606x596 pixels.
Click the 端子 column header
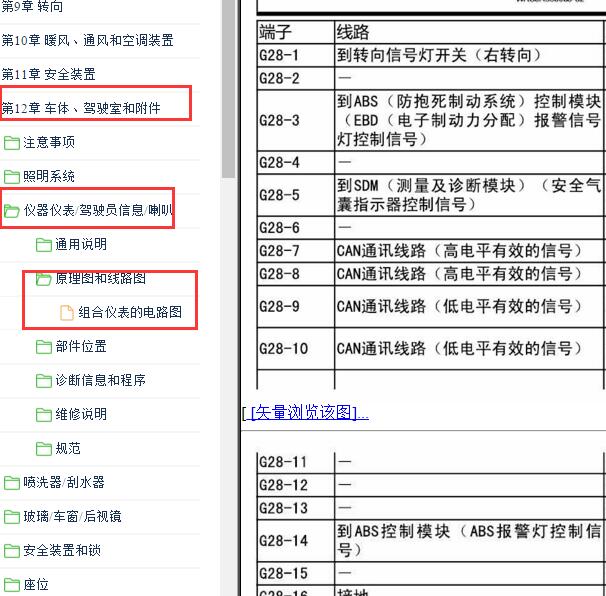(x=296, y=32)
